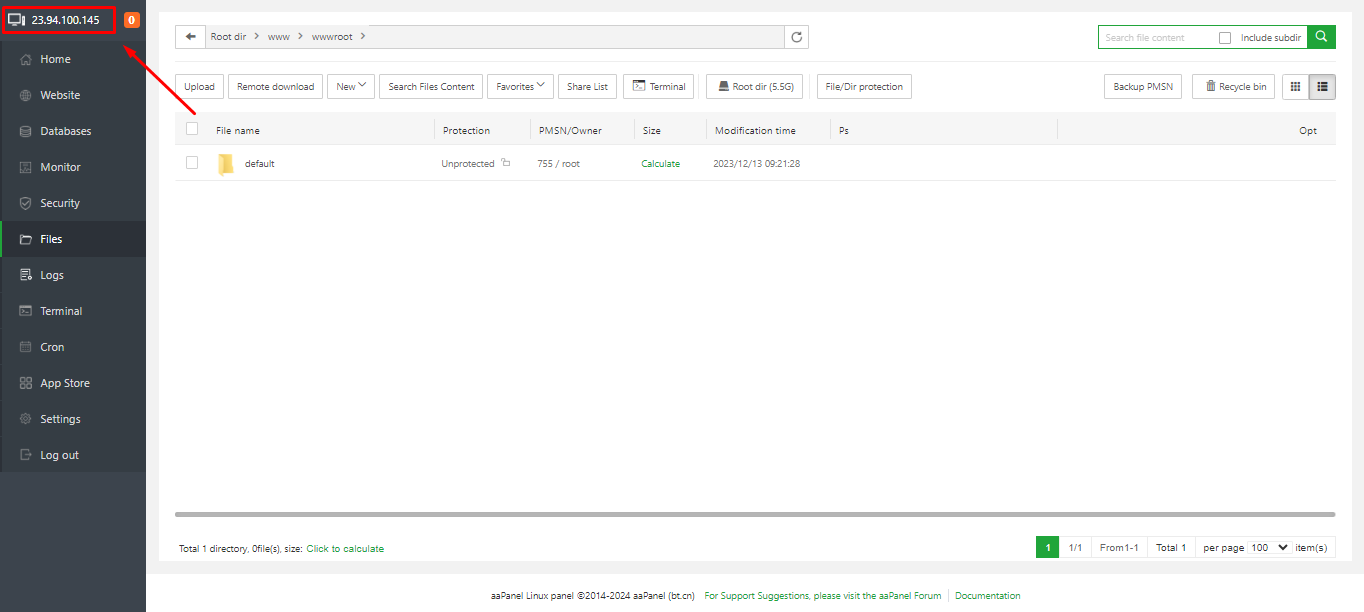This screenshot has width=1364, height=612.
Task: Open the Recycle bin
Action: tap(1233, 87)
